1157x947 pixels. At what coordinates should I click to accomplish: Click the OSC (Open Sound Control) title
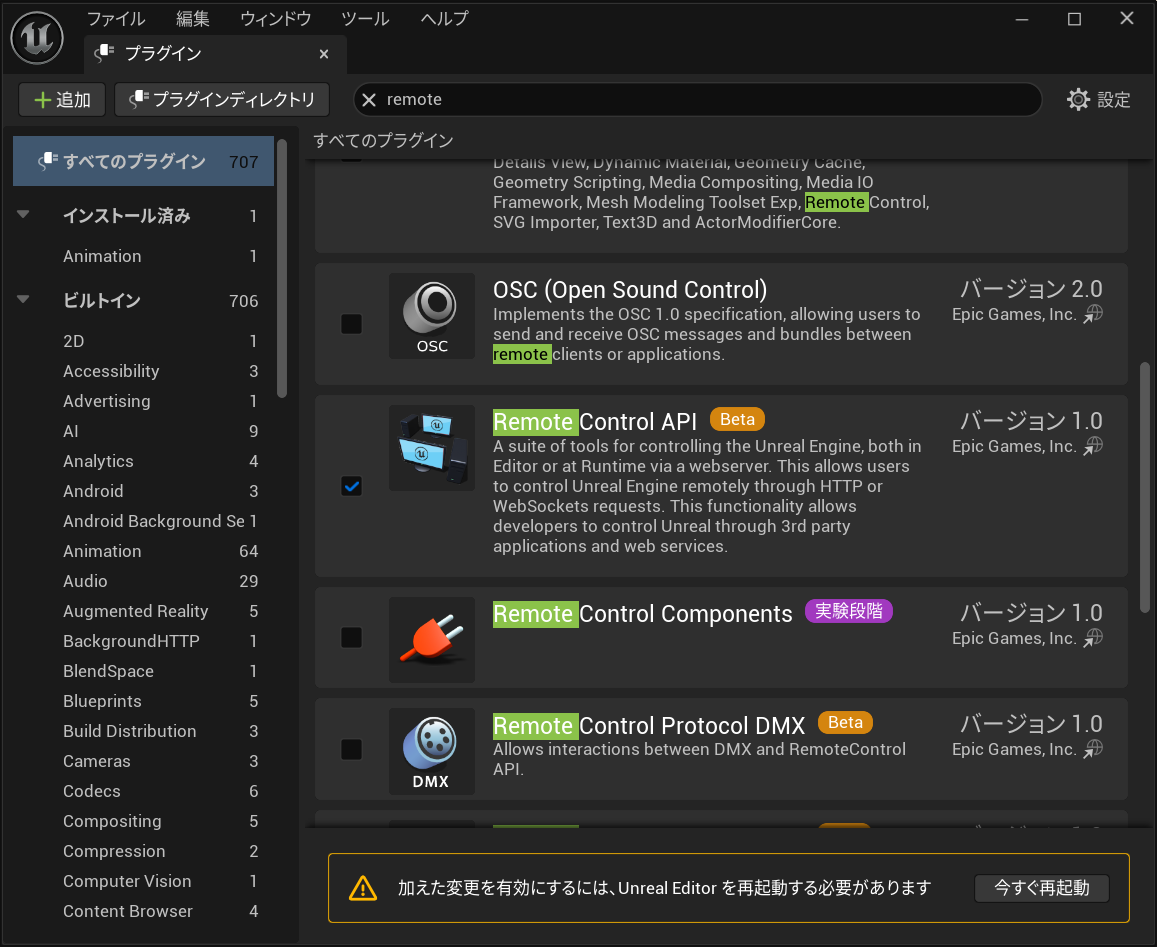point(630,289)
